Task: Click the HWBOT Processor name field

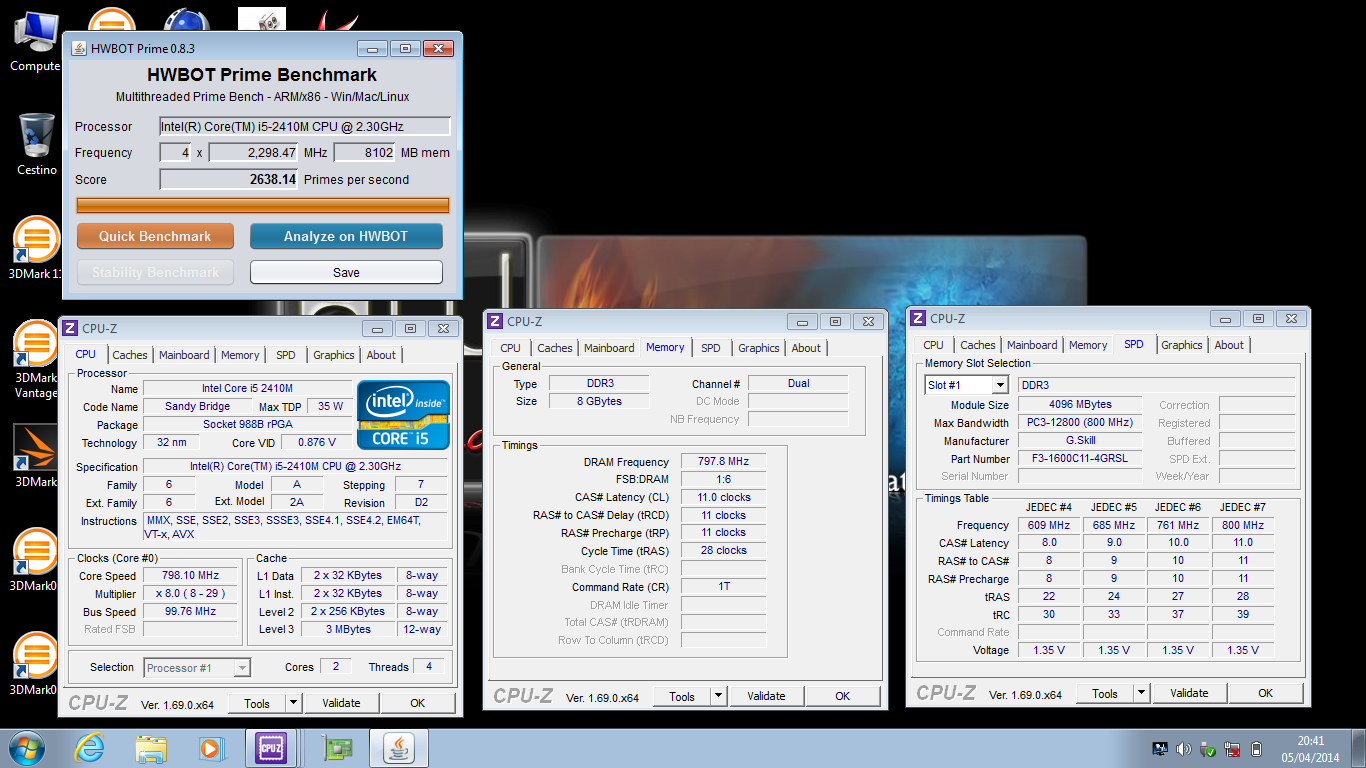Action: (305, 126)
